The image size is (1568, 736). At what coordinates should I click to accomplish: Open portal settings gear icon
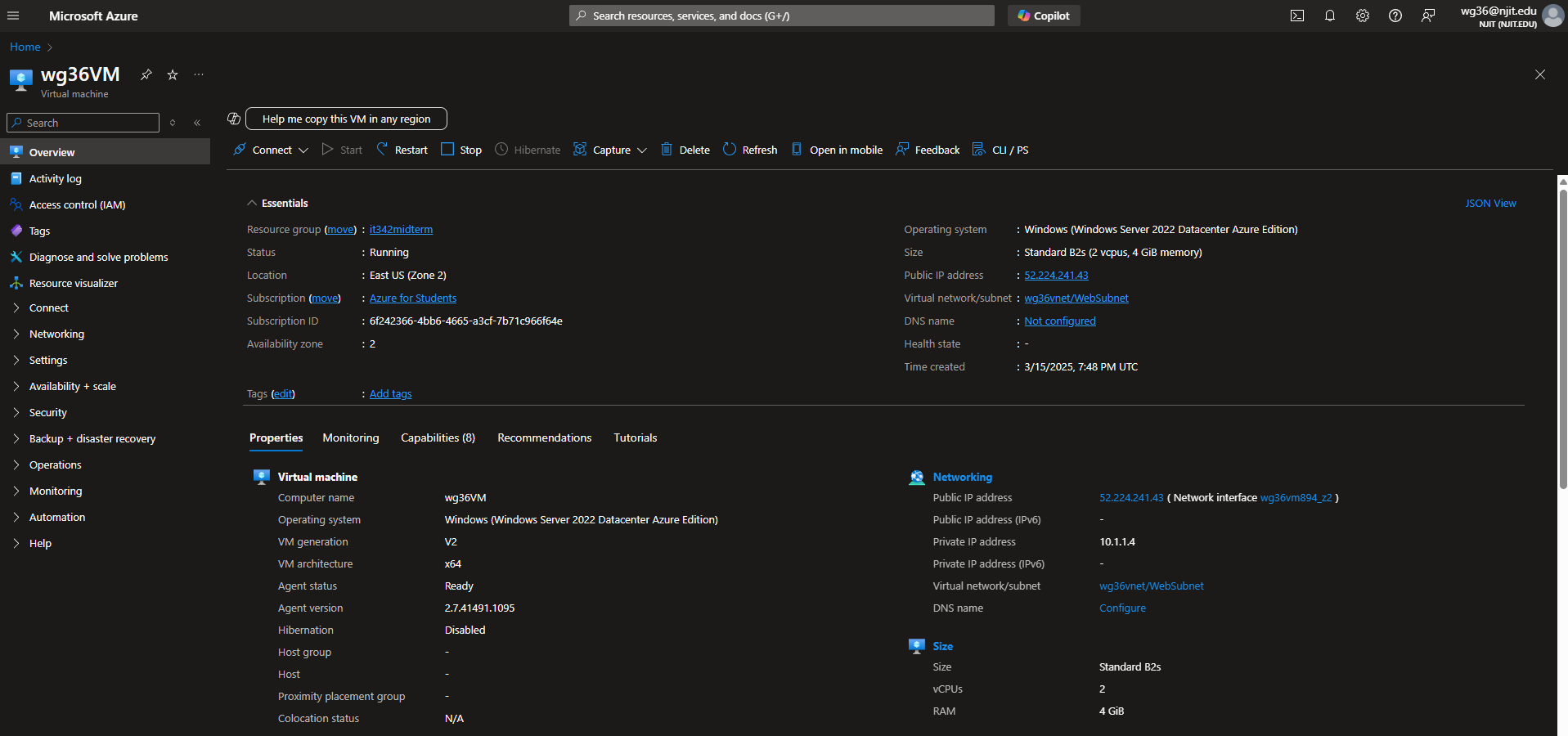click(x=1362, y=16)
